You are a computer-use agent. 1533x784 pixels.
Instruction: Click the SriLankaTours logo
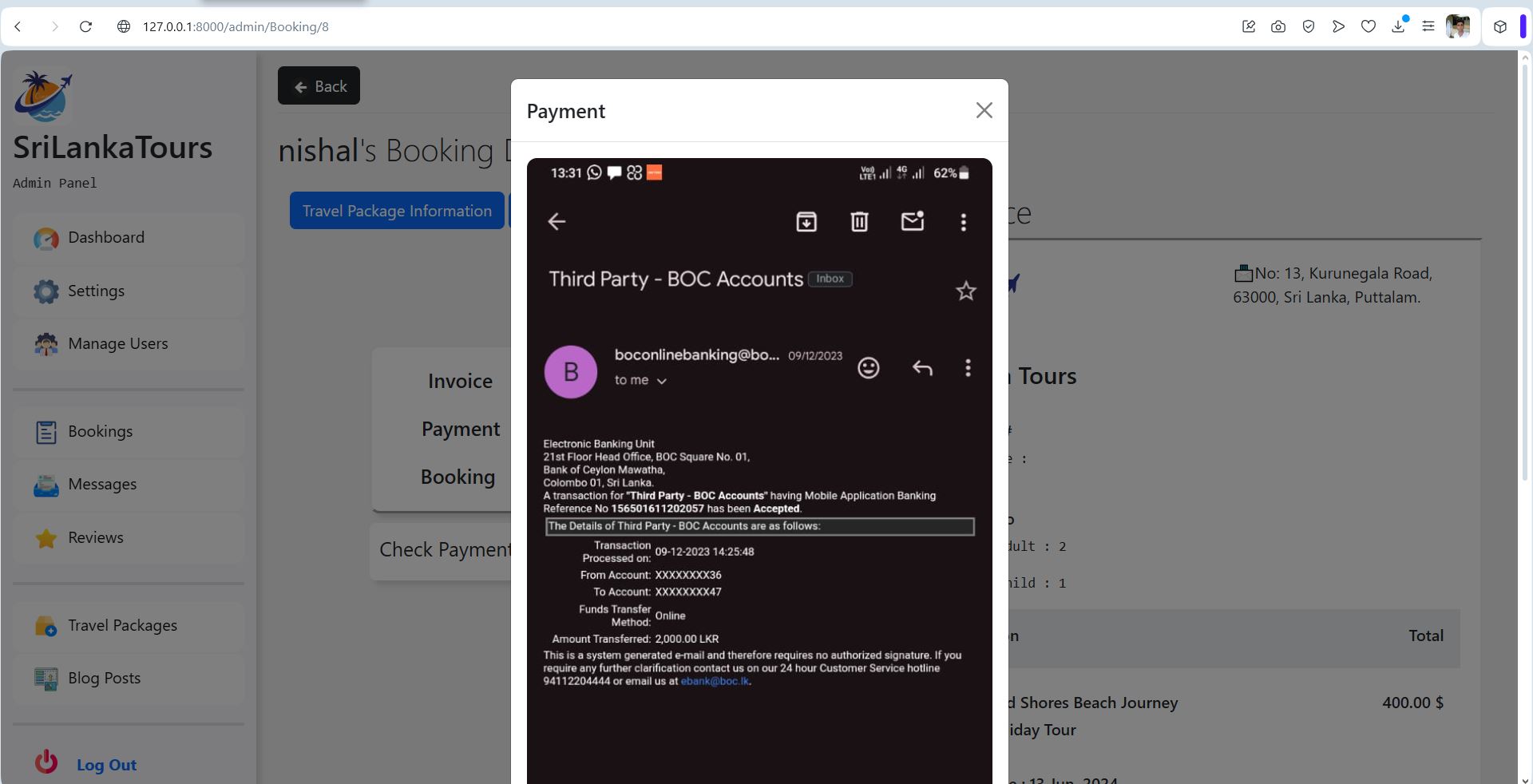tap(42, 97)
